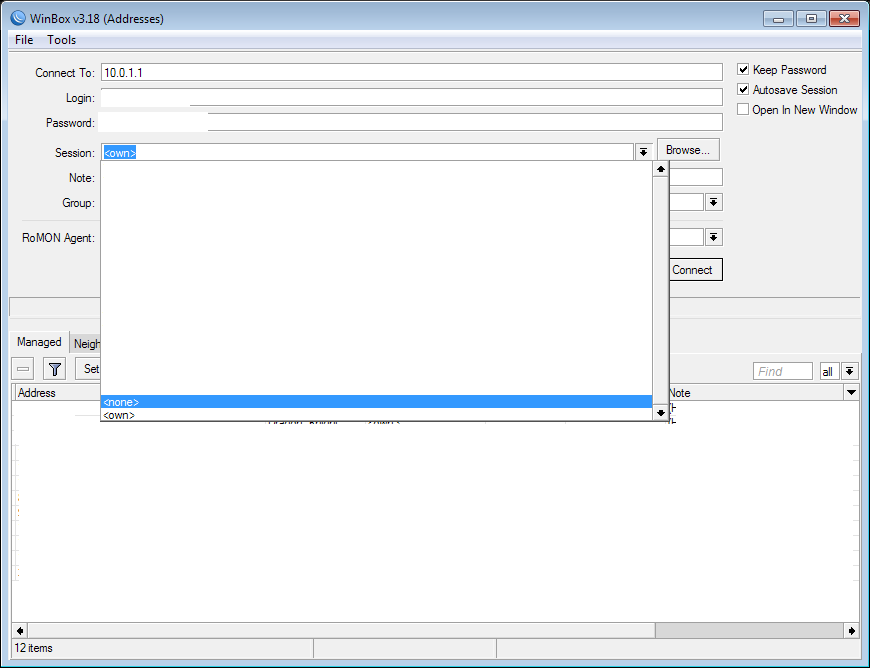Image resolution: width=870 pixels, height=668 pixels.
Task: Click the 'all' filter field
Action: [829, 371]
